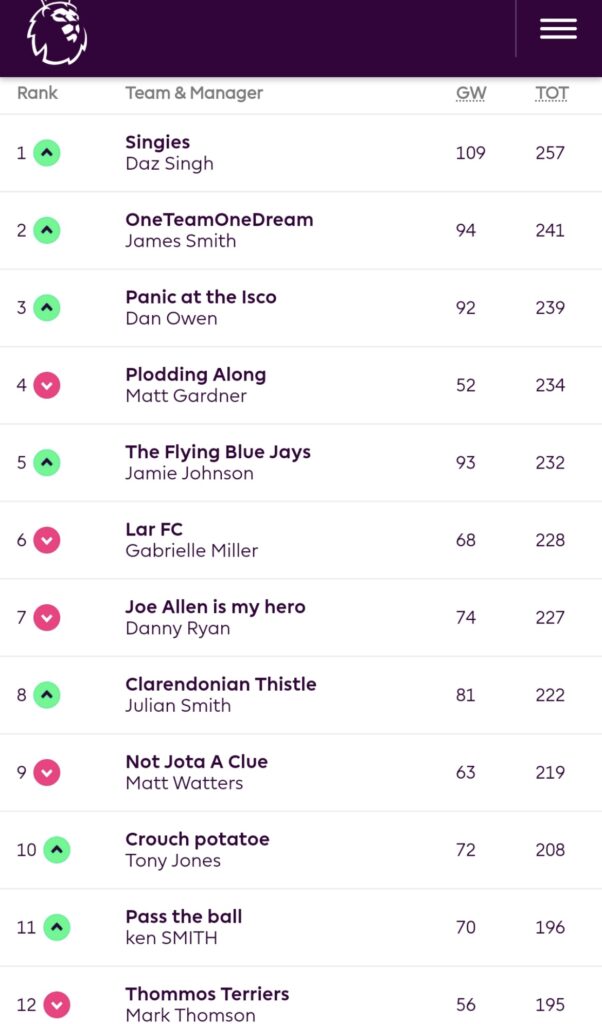Click the red down arrow for Not Jota A Clue
The width and height of the screenshot is (602, 1024).
47,772
